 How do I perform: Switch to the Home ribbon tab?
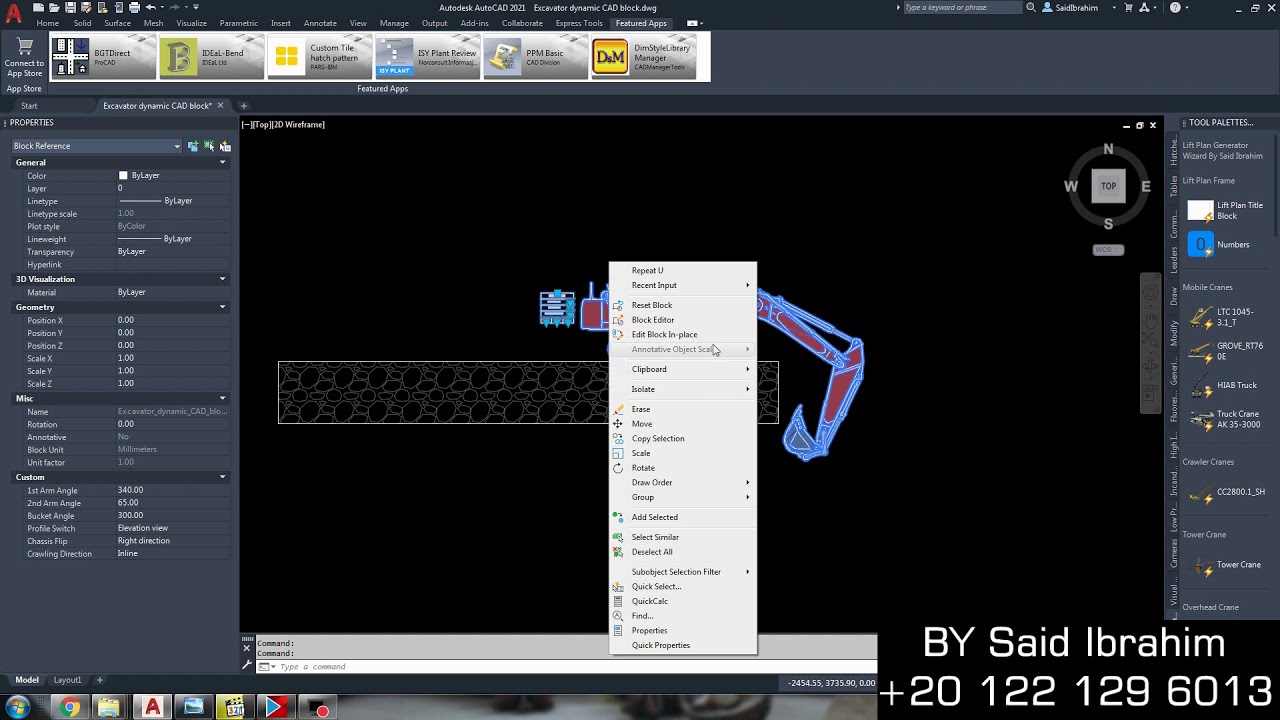coord(47,23)
